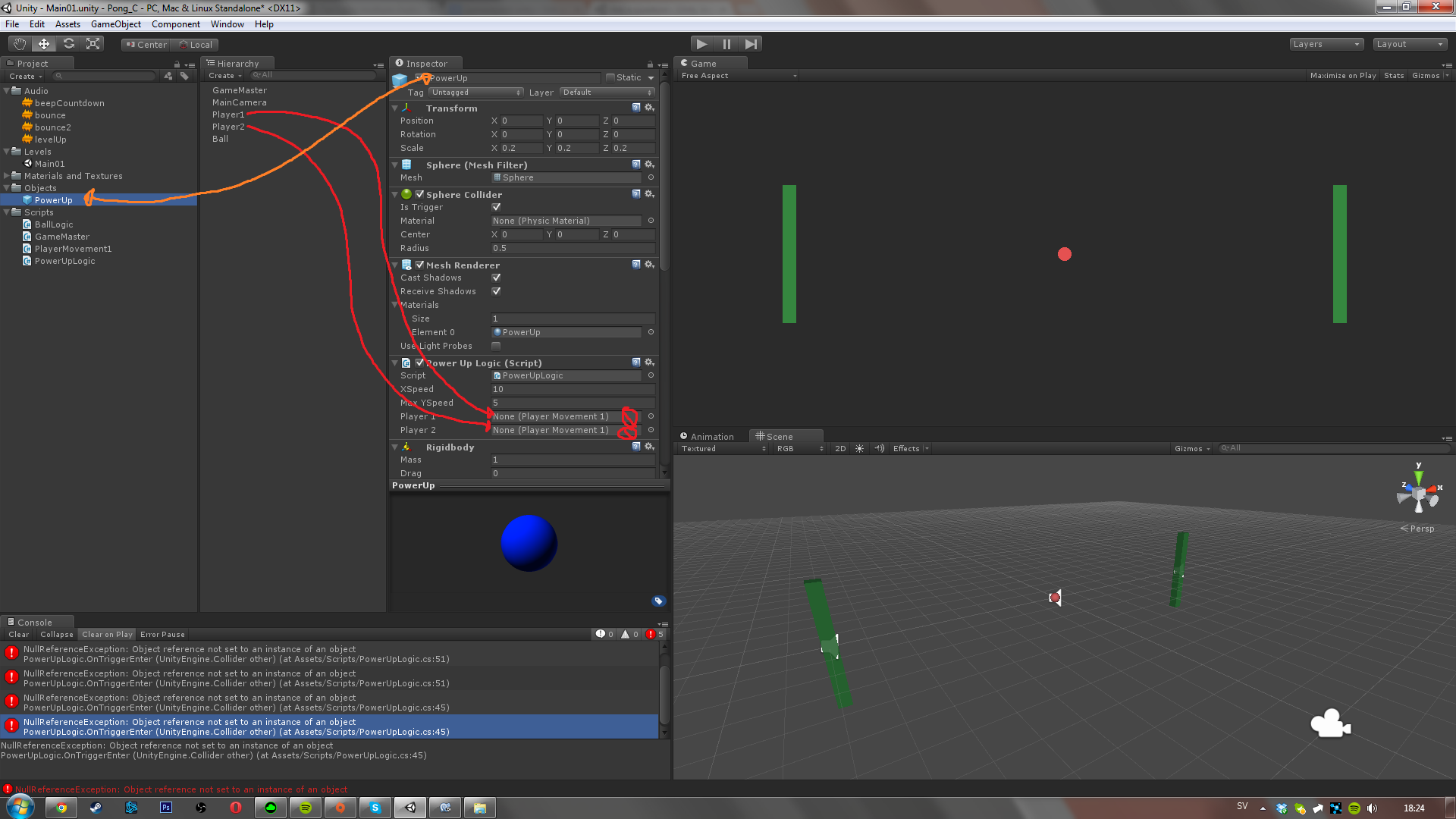
Task: Collapse the Audio folder
Action: [7, 91]
